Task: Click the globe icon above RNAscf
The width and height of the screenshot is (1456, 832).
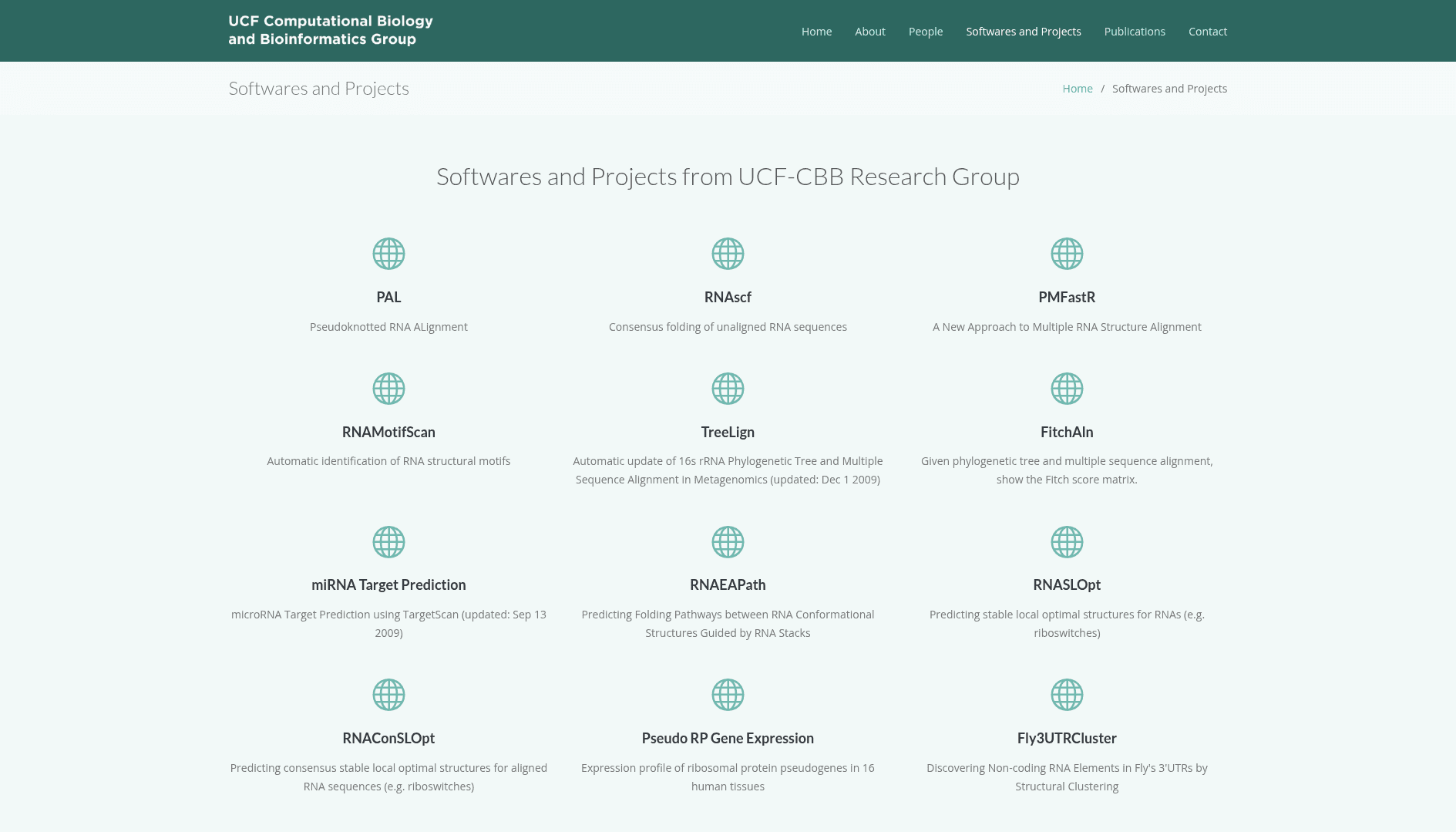Action: pos(728,254)
